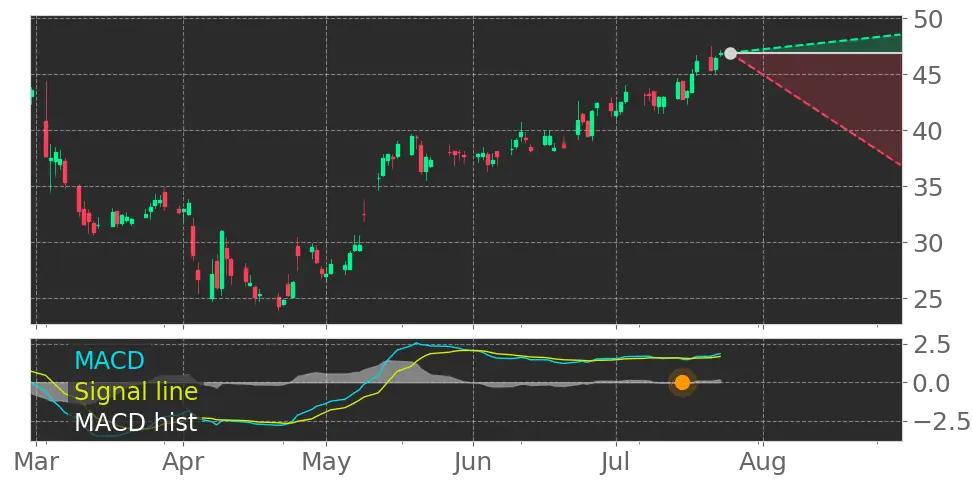The image size is (972, 486).
Task: Click the MACD legend label
Action: click(109, 360)
